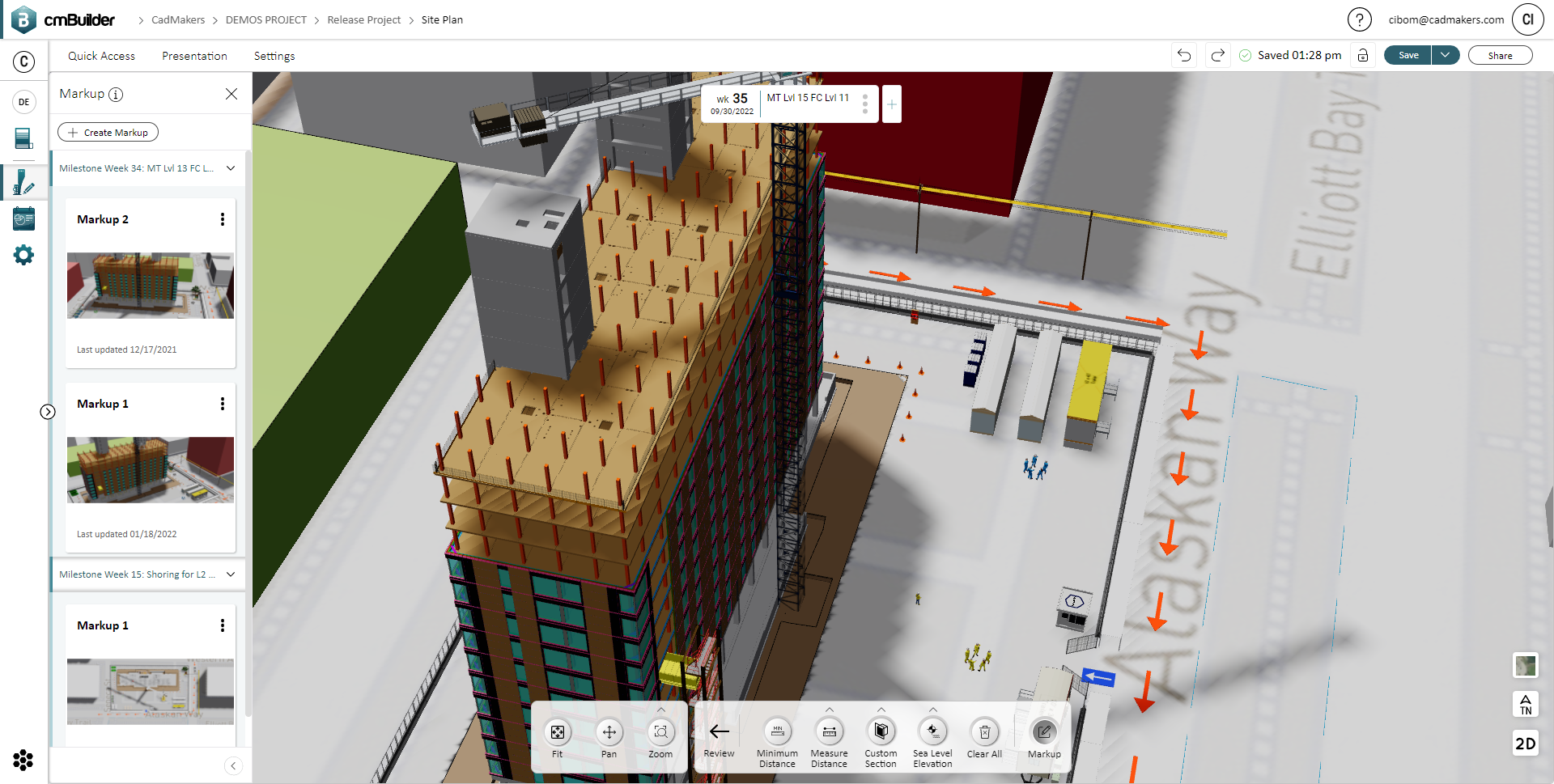Click the Release Project breadcrumb
Image resolution: width=1554 pixels, height=784 pixels.
[364, 19]
